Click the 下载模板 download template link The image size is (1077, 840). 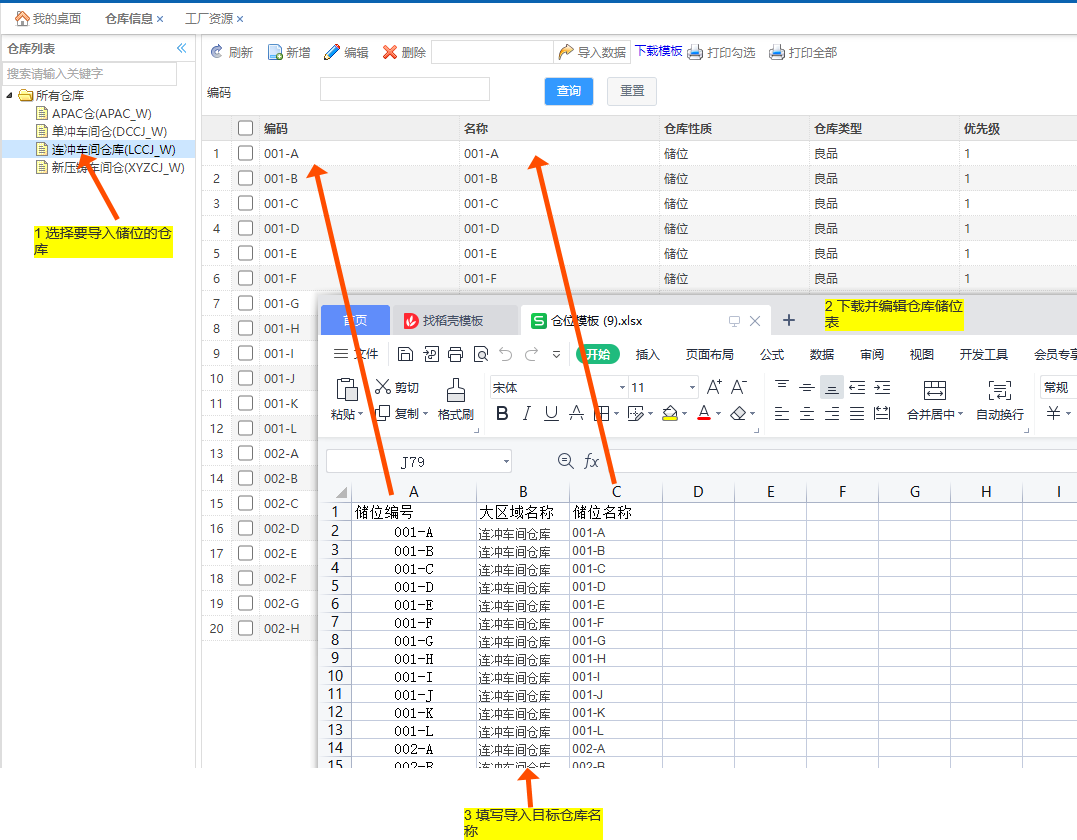pyautogui.click(x=658, y=51)
